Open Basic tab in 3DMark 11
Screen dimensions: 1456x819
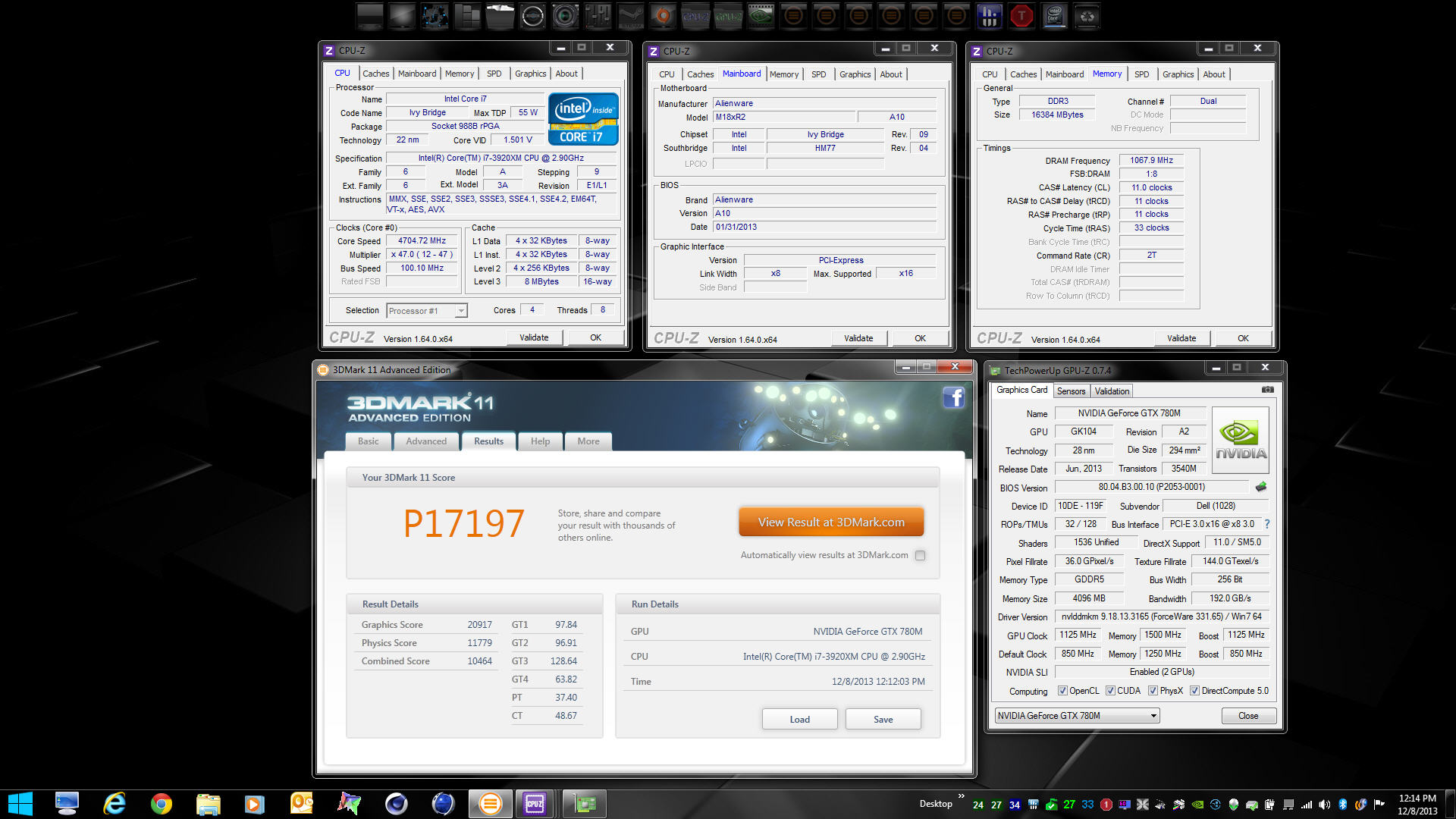tap(369, 441)
